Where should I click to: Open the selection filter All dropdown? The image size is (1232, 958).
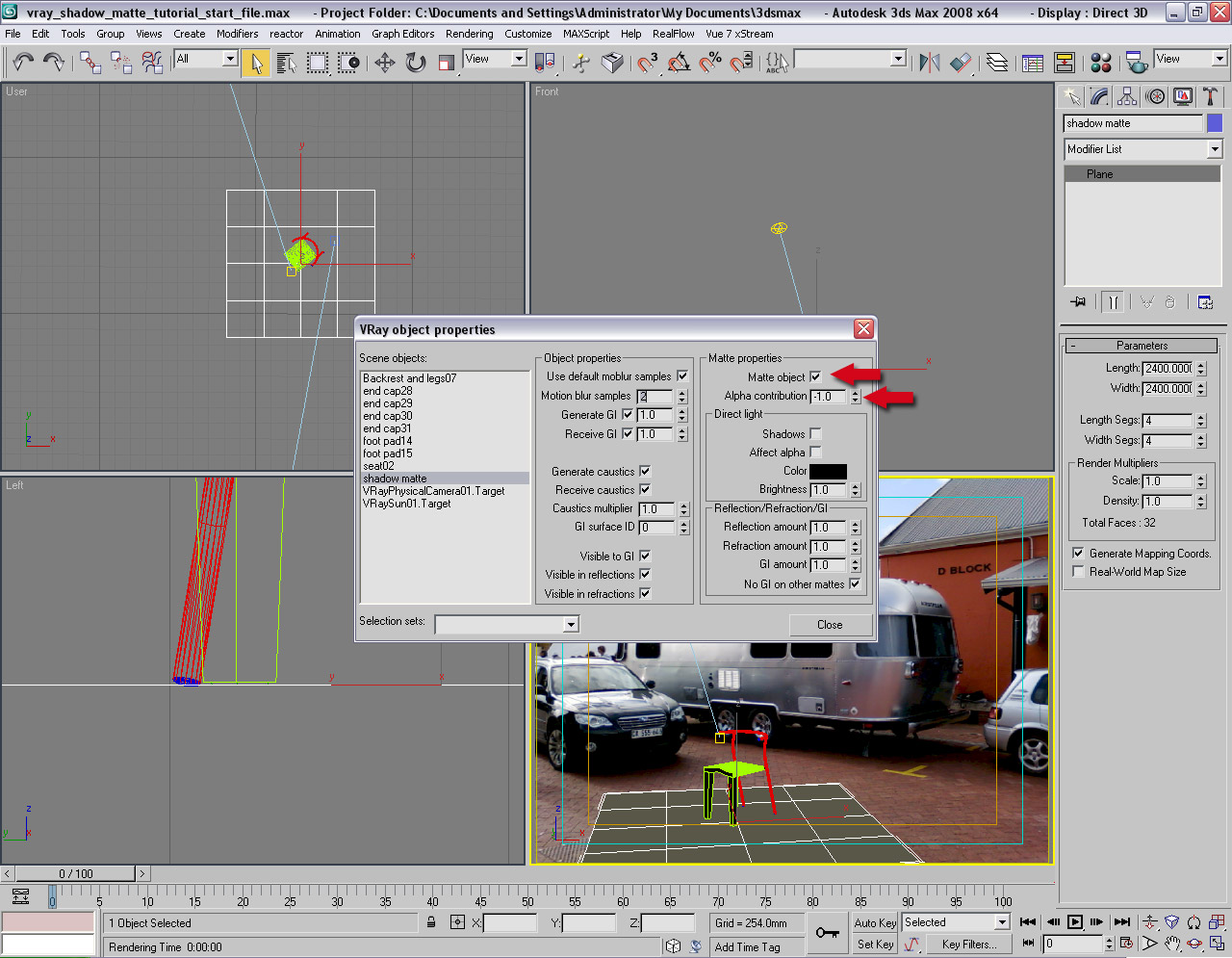[x=229, y=59]
